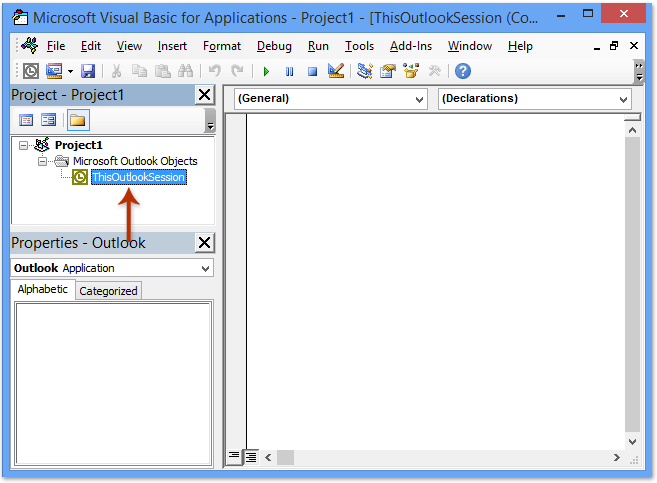Click the Undo arrow icon

[x=215, y=71]
